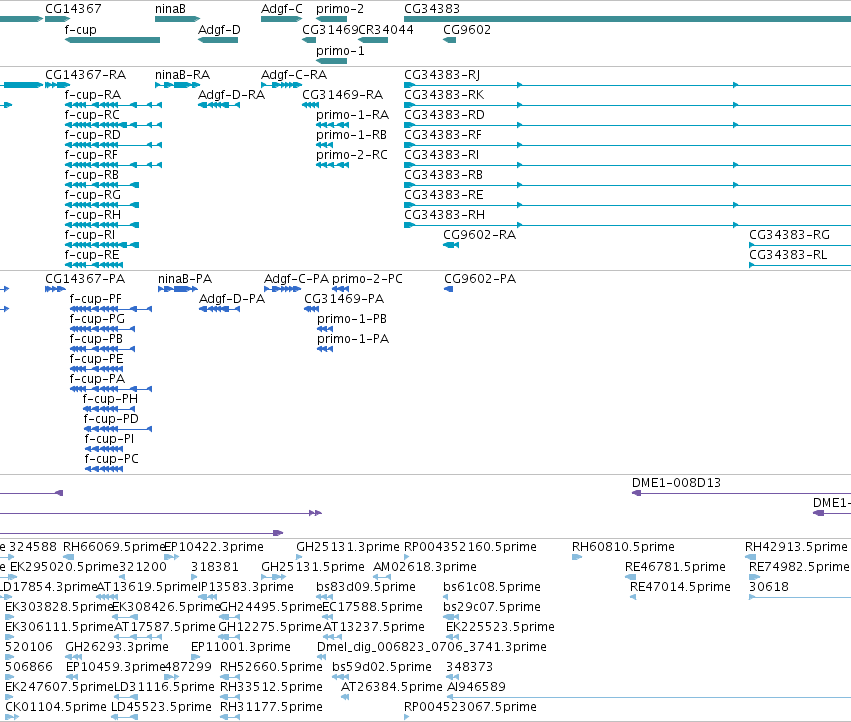
Task: Click the Adgf-C gene label
Action: point(282,9)
